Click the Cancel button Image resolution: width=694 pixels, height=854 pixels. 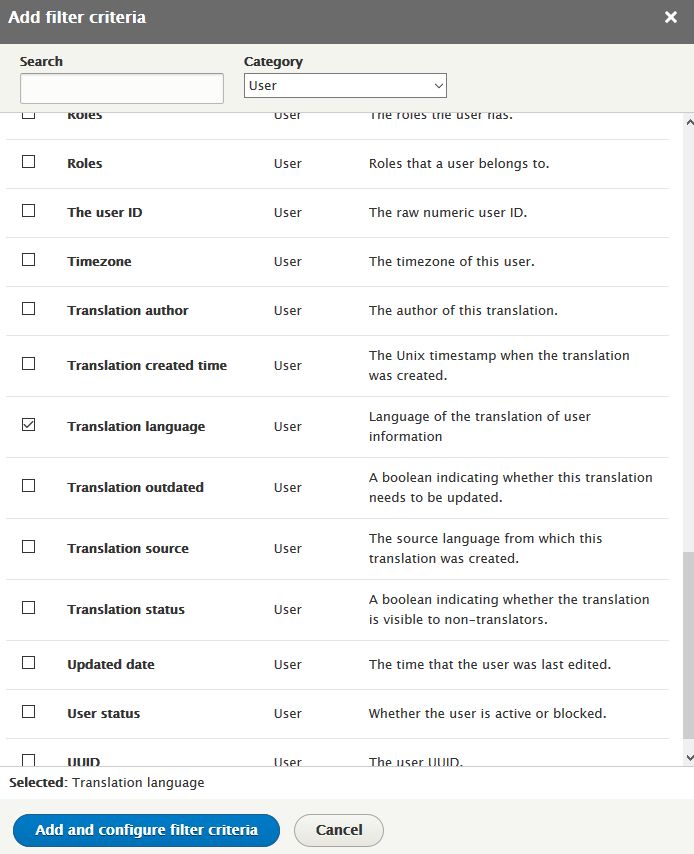click(339, 830)
